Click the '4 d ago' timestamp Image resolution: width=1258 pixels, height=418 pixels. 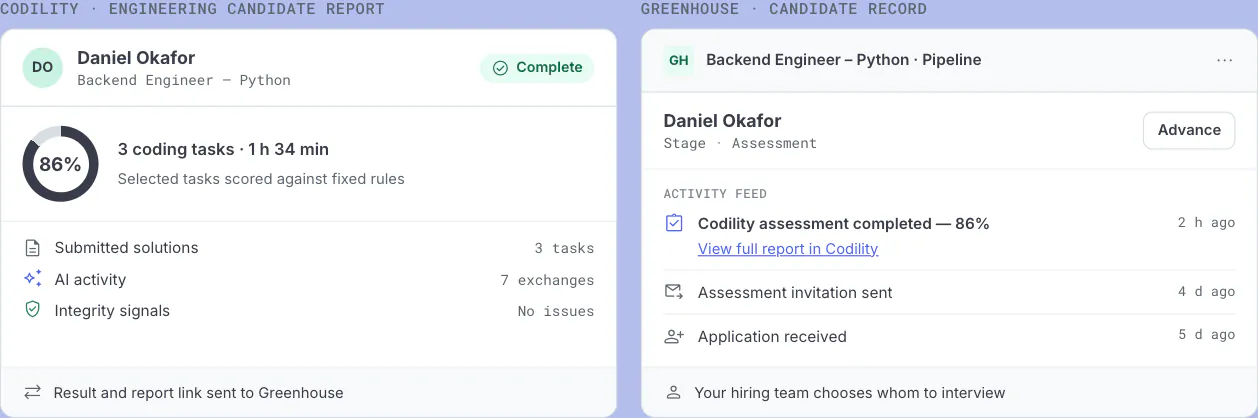click(x=1206, y=292)
